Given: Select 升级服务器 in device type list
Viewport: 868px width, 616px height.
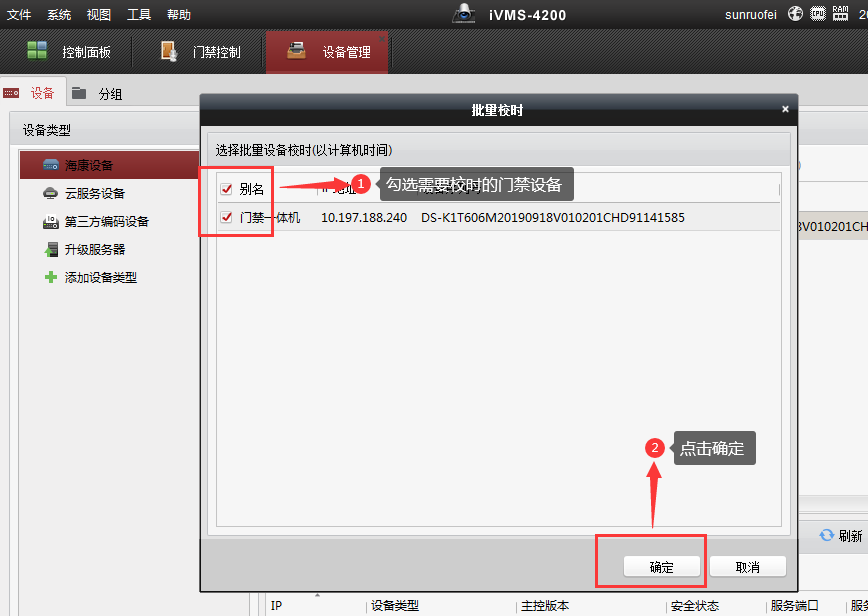Looking at the screenshot, I should [x=95, y=249].
